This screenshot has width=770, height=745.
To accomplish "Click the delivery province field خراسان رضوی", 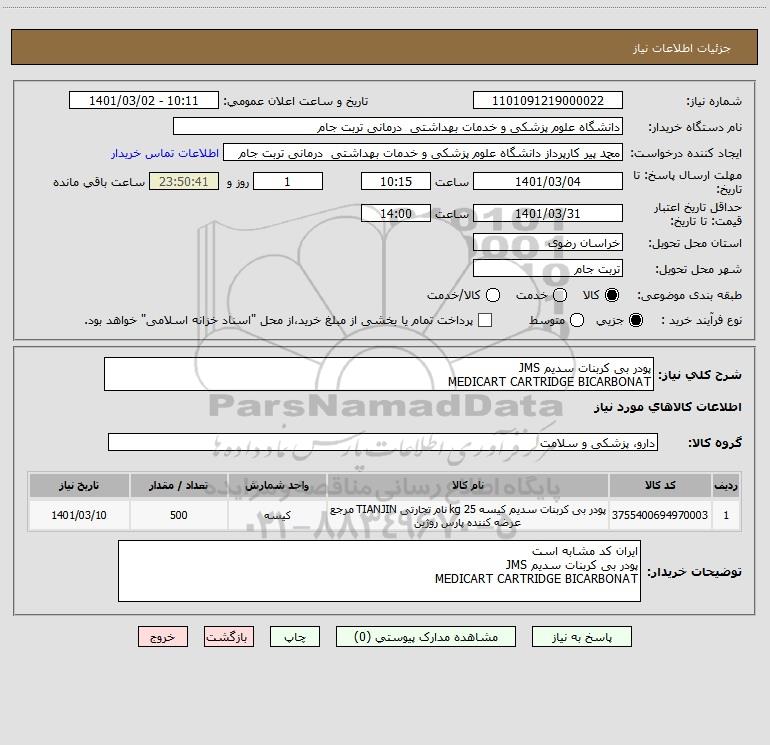I will click(548, 243).
